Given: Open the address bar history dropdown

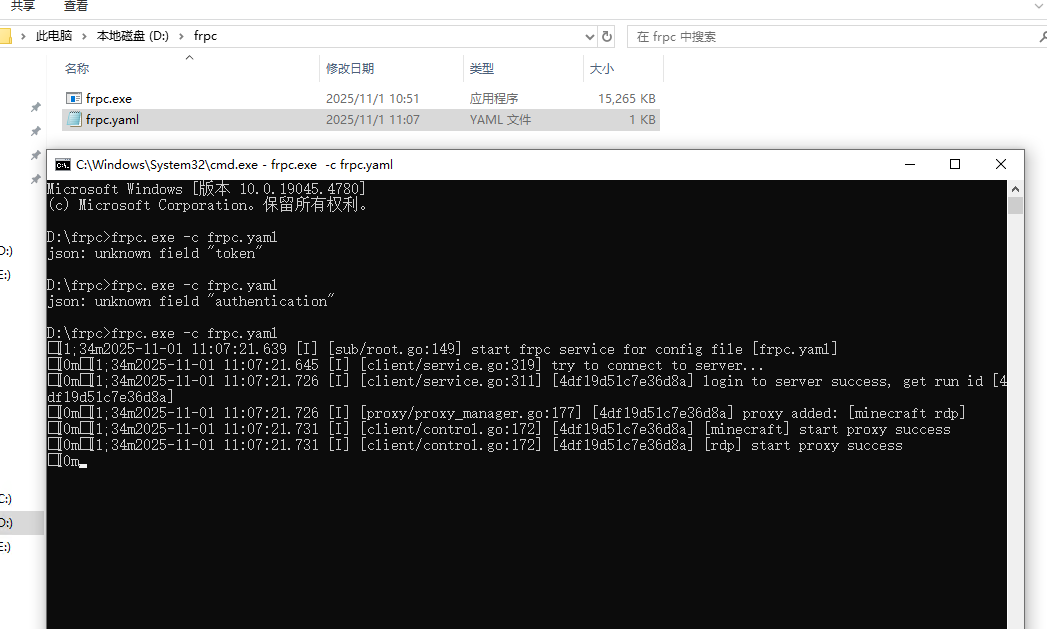Looking at the screenshot, I should pos(589,36).
